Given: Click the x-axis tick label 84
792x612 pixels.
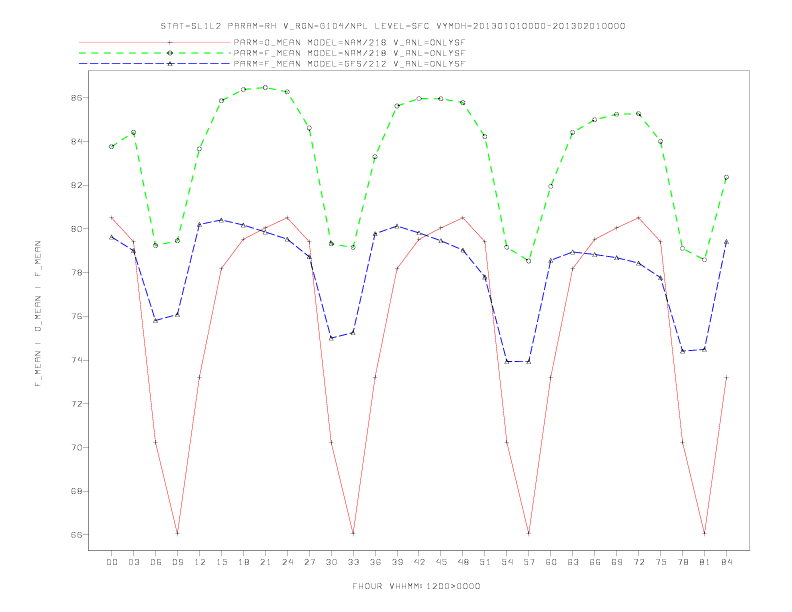Looking at the screenshot, I should coord(726,562).
